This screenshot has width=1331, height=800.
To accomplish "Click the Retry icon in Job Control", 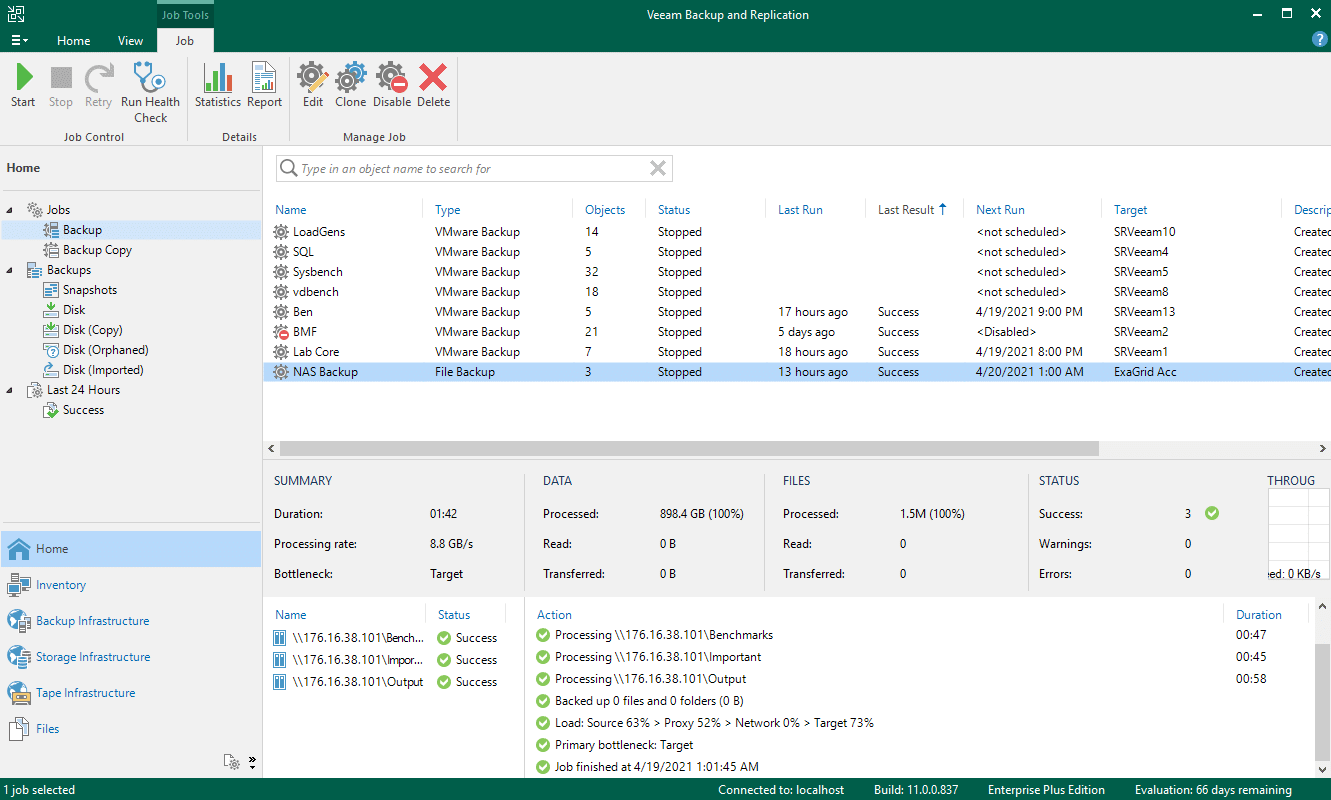I will (x=98, y=86).
